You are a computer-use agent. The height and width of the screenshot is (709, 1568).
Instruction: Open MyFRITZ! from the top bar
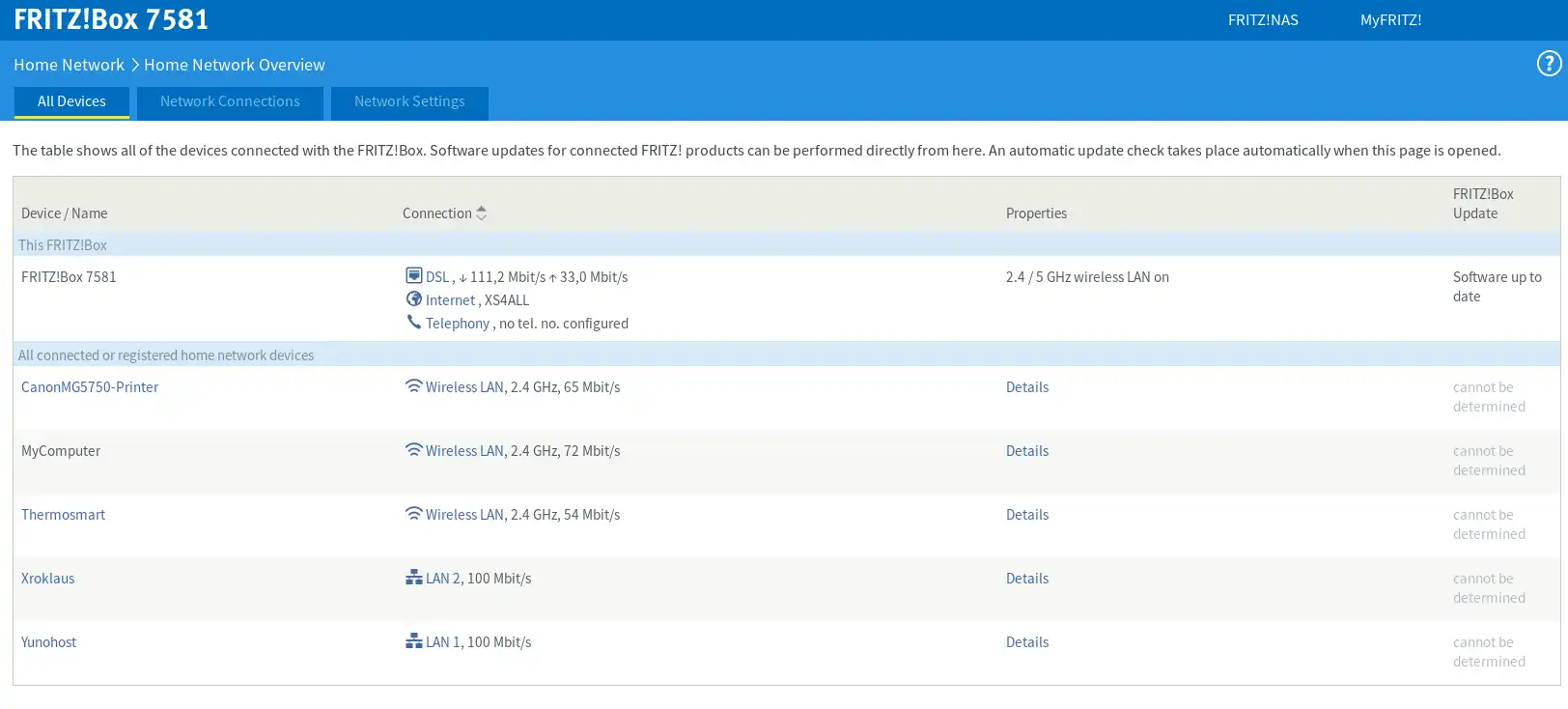1390,19
